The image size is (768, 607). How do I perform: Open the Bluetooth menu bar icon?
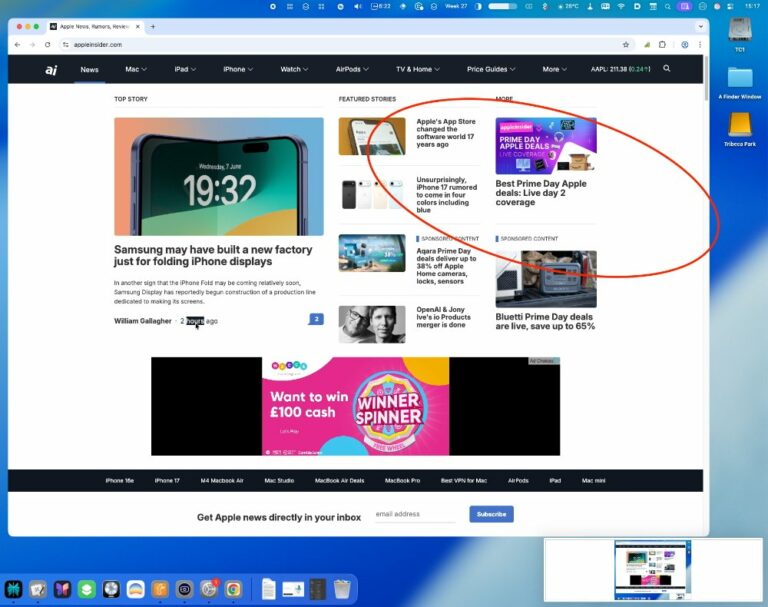[x=545, y=6]
